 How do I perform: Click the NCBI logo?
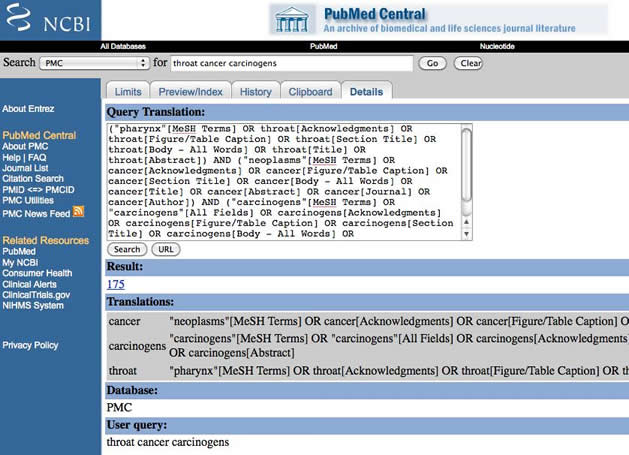coord(49,18)
